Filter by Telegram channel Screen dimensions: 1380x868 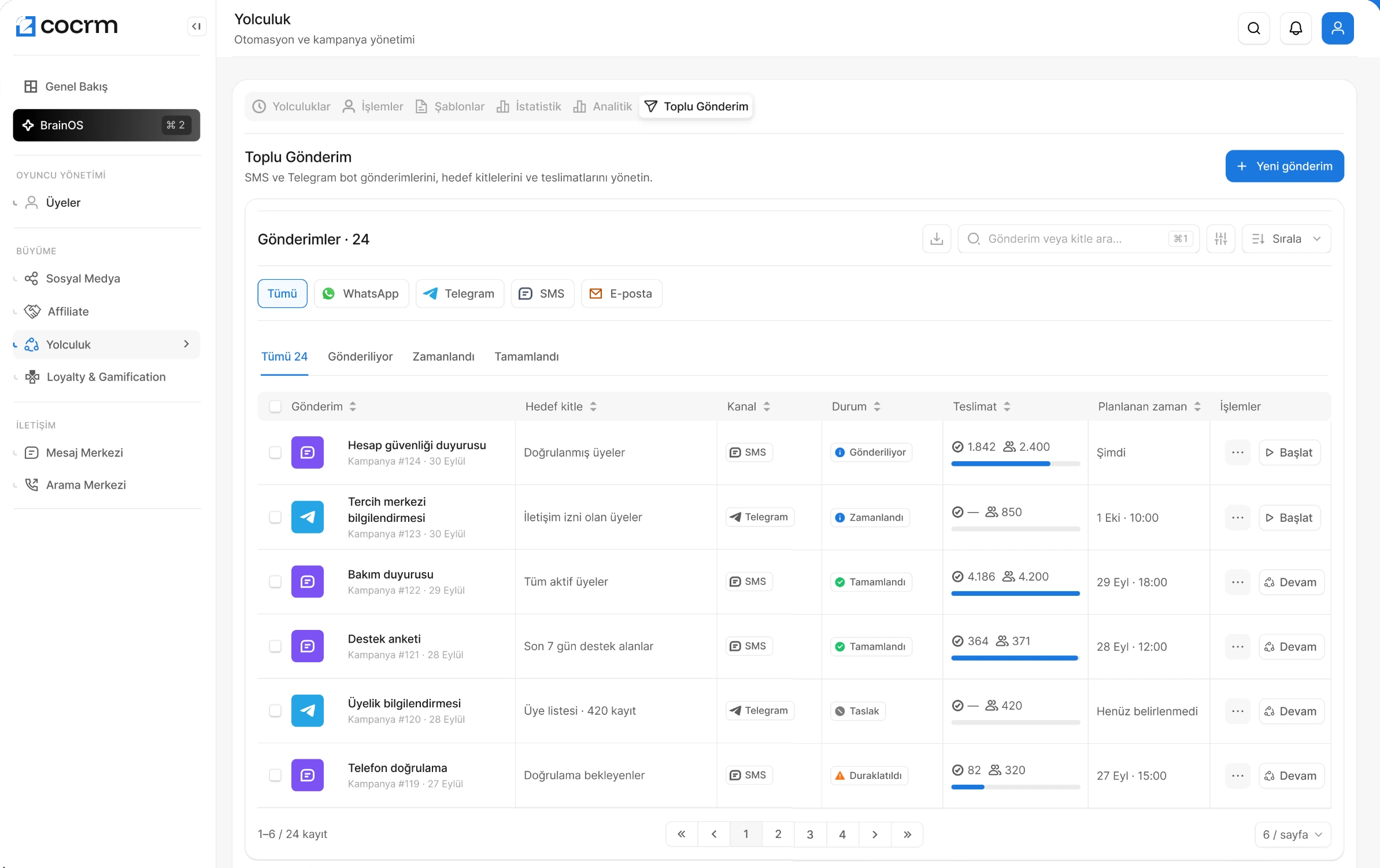tap(460, 294)
